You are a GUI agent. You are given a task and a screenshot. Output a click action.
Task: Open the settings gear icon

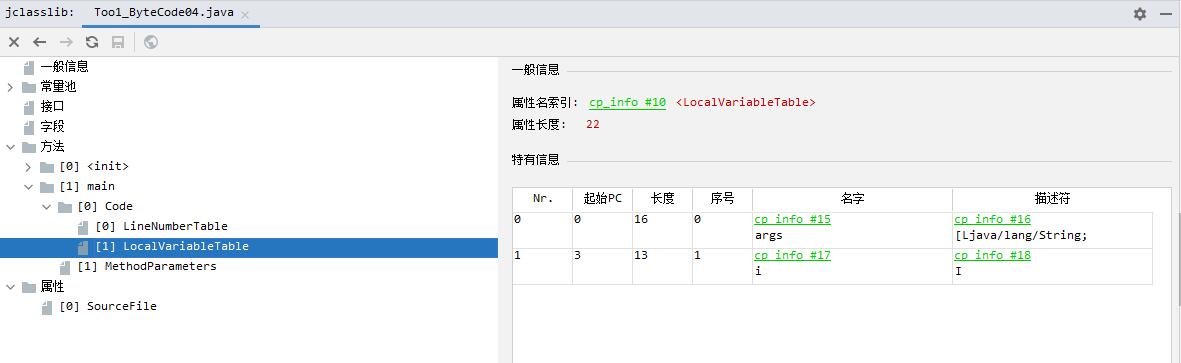click(1140, 14)
